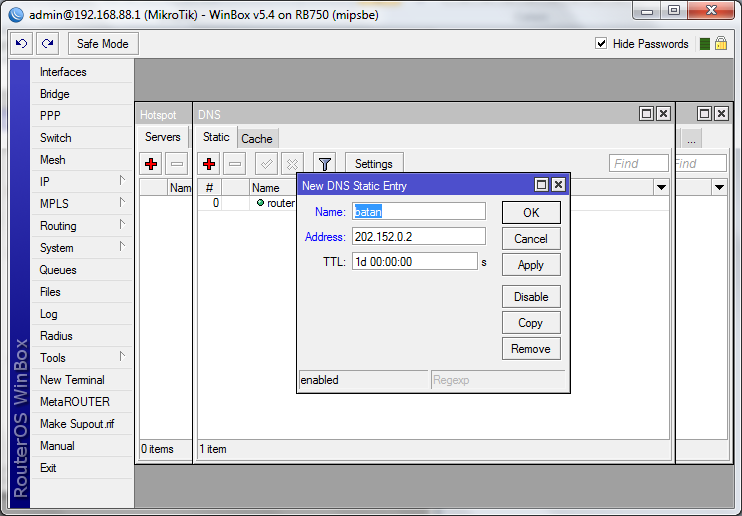Click the Address field 202.152.0.2
The width and height of the screenshot is (742, 516).
tap(419, 237)
